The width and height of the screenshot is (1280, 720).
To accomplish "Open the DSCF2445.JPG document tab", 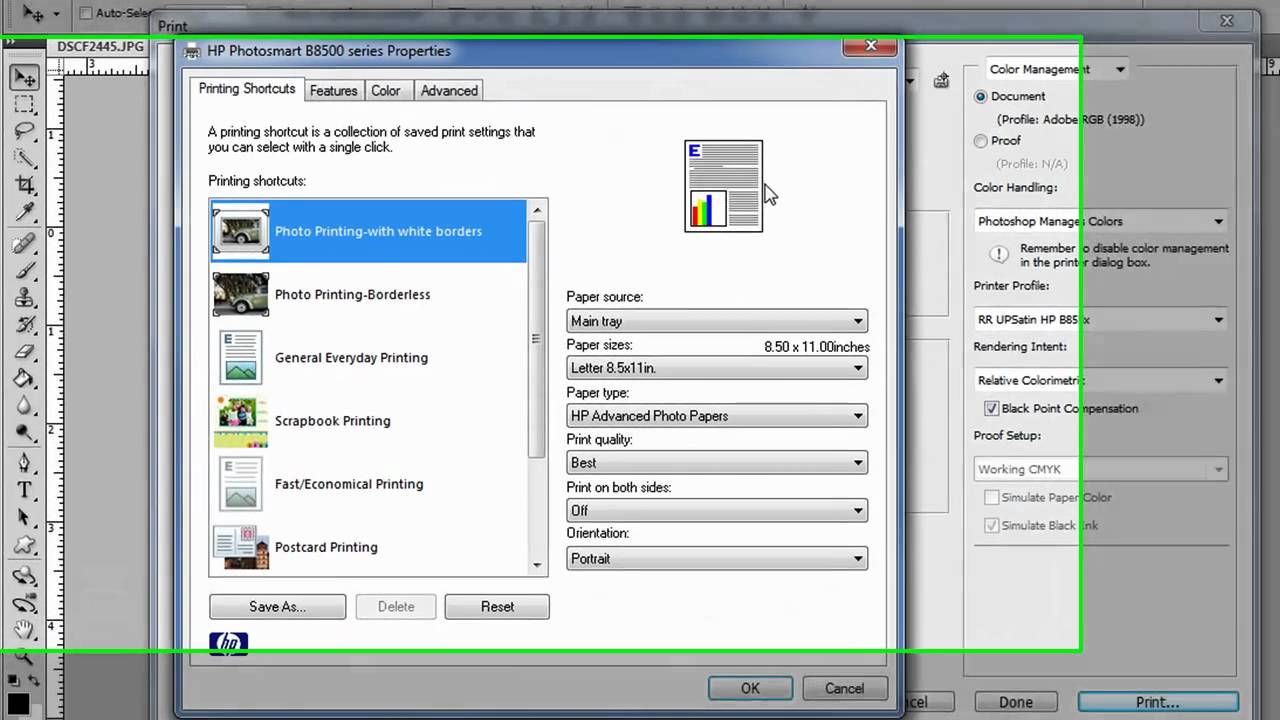I will 100,46.
